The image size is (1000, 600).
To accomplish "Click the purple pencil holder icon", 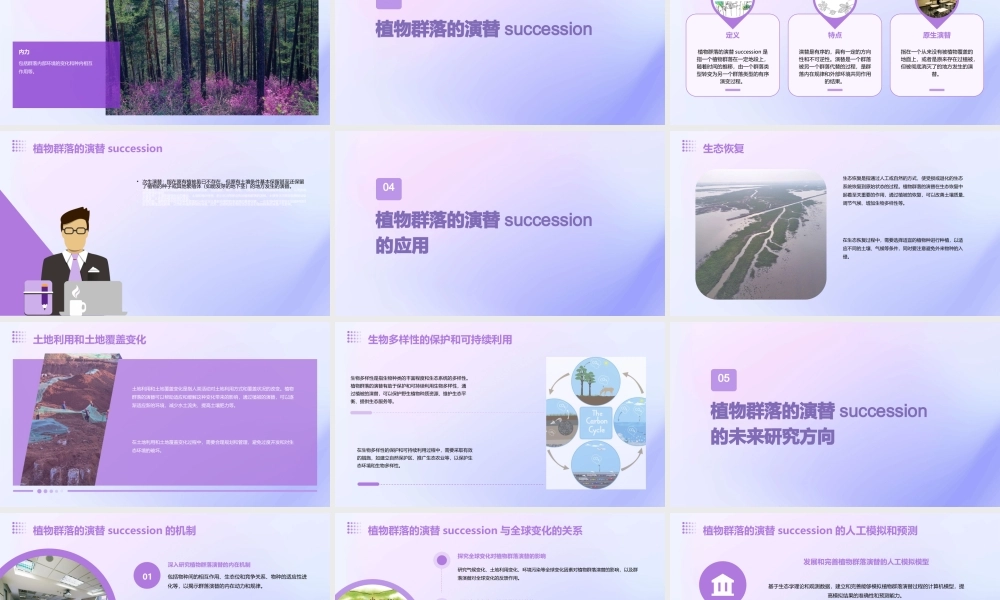I will coord(38,297).
